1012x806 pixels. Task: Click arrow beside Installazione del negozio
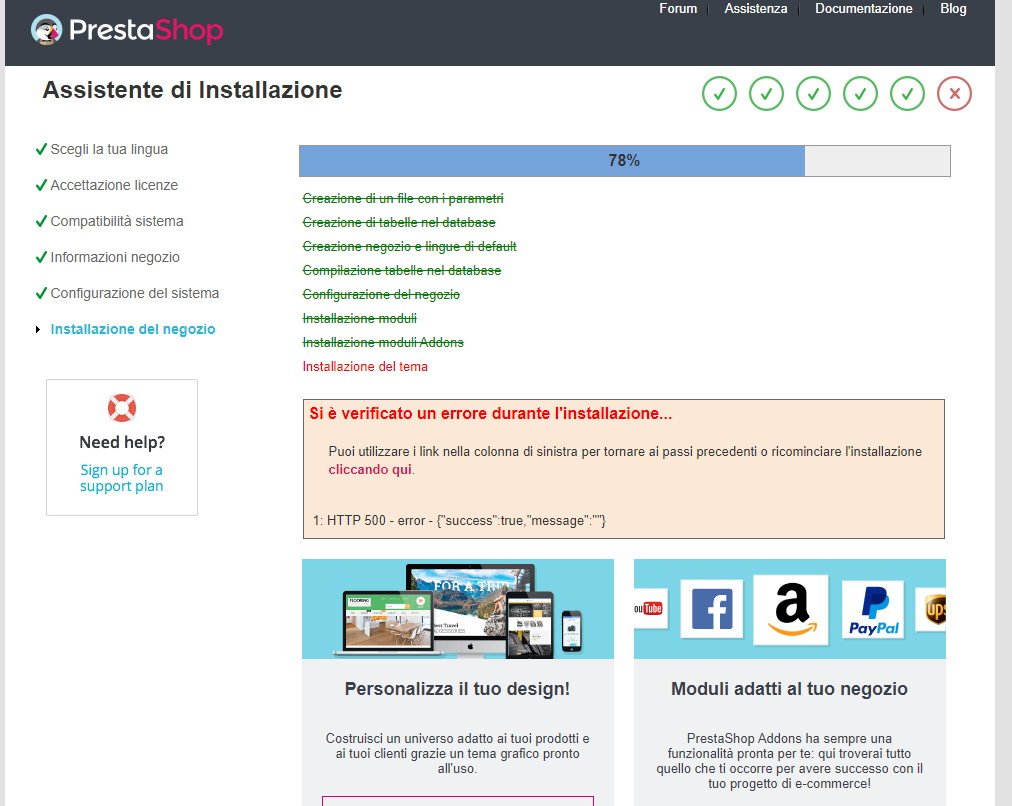pos(38,330)
